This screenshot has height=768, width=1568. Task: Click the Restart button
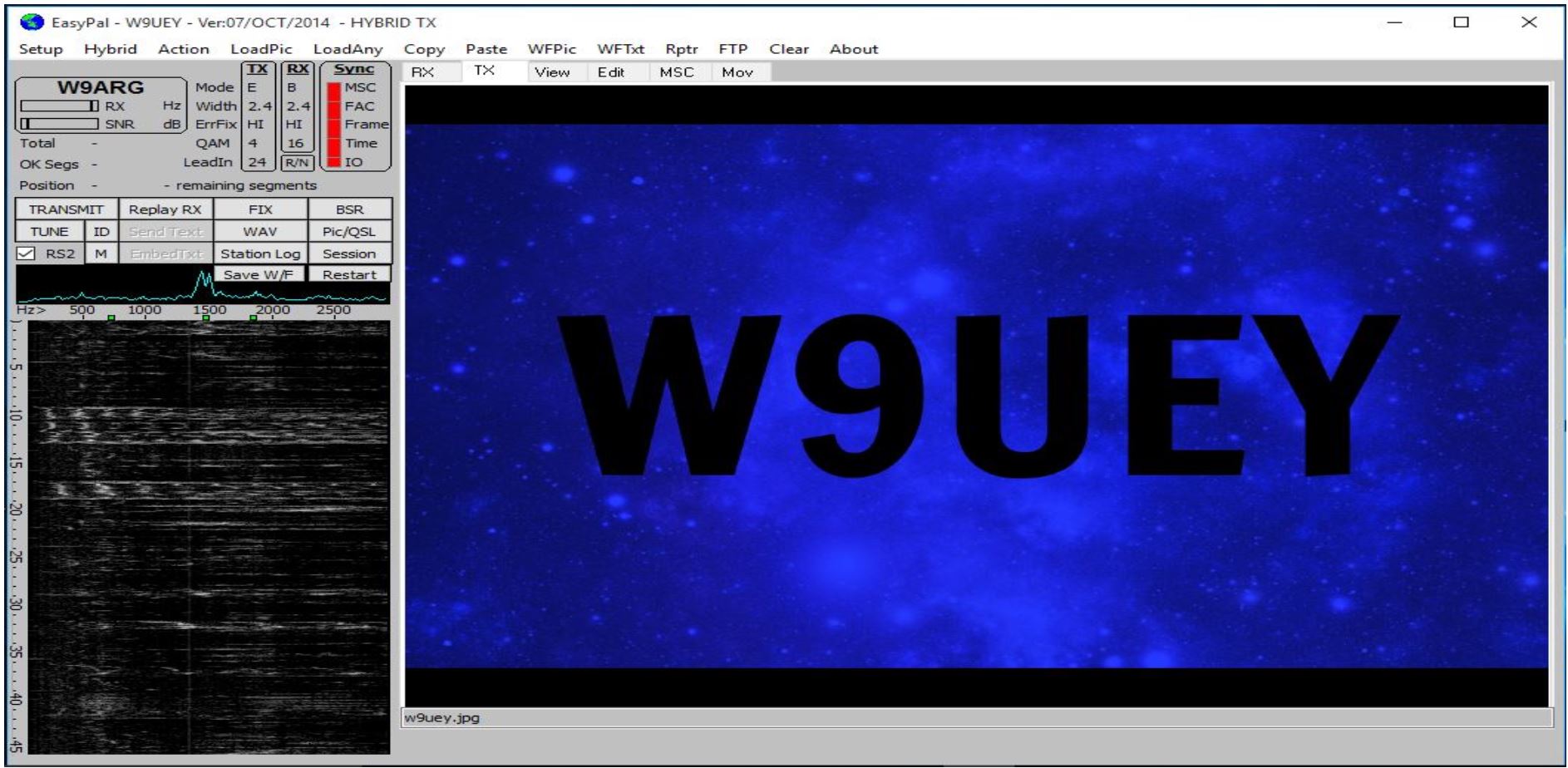tap(349, 274)
